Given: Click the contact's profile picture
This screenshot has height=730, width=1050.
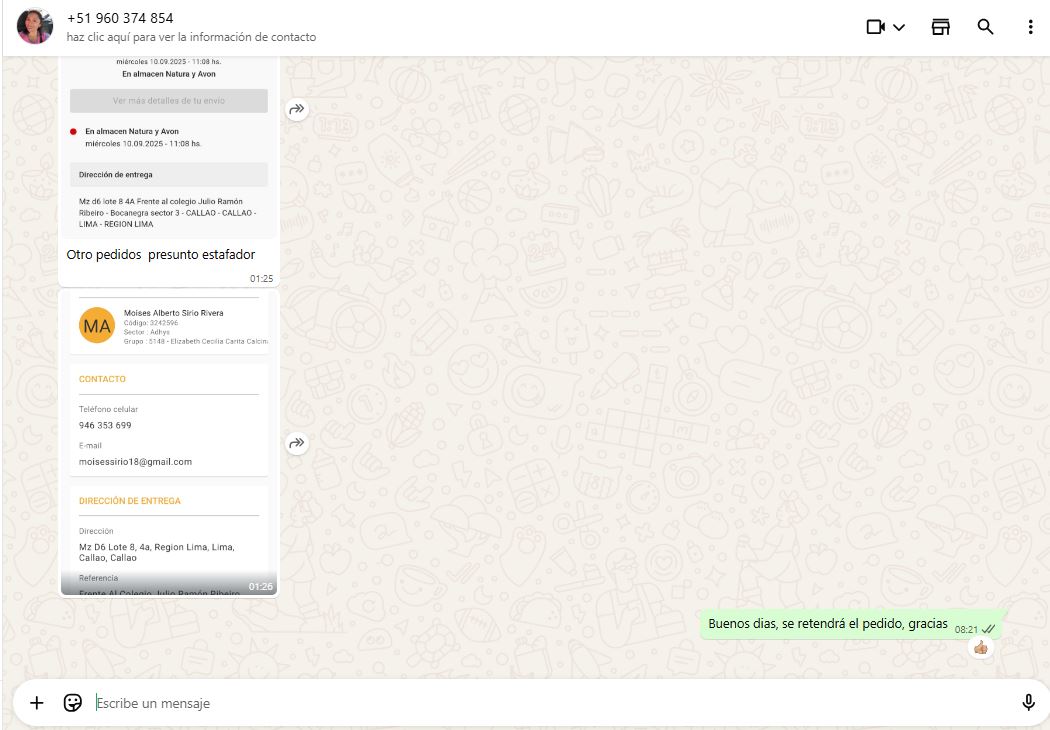Looking at the screenshot, I should [35, 27].
